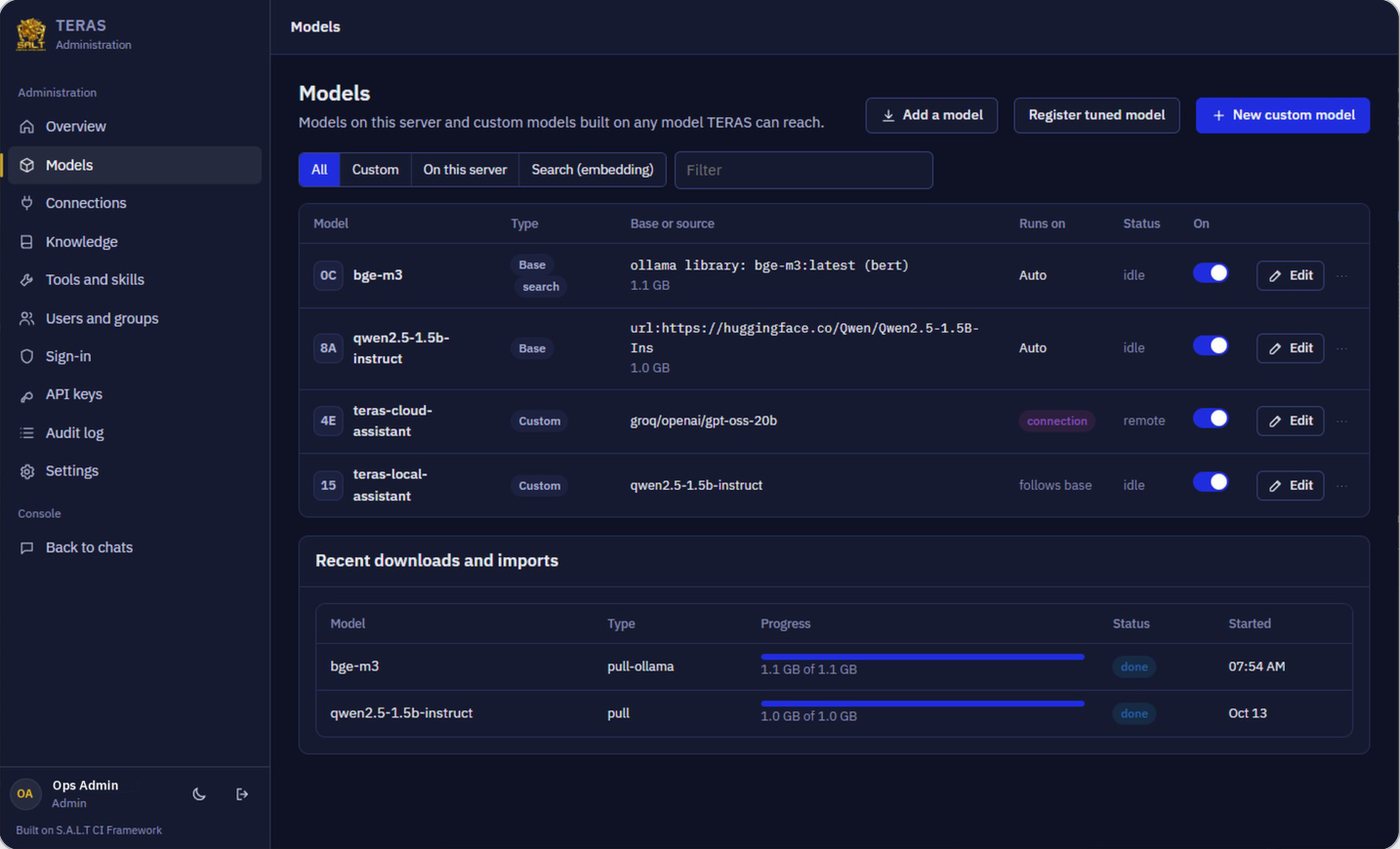
Task: Click the Models cube icon in sidebar
Action: (x=27, y=165)
